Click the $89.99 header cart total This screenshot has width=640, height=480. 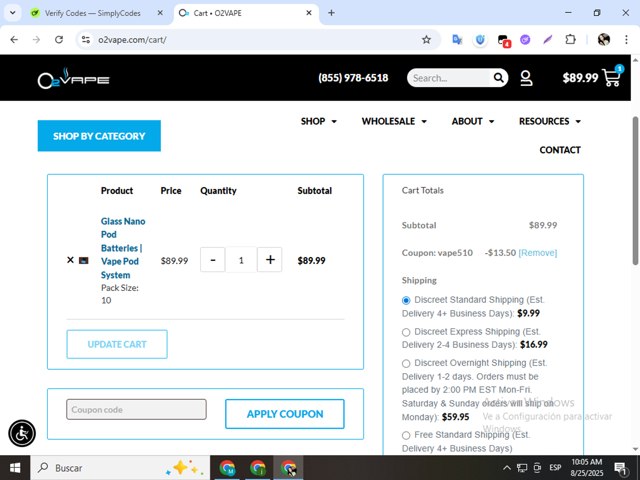580,78
